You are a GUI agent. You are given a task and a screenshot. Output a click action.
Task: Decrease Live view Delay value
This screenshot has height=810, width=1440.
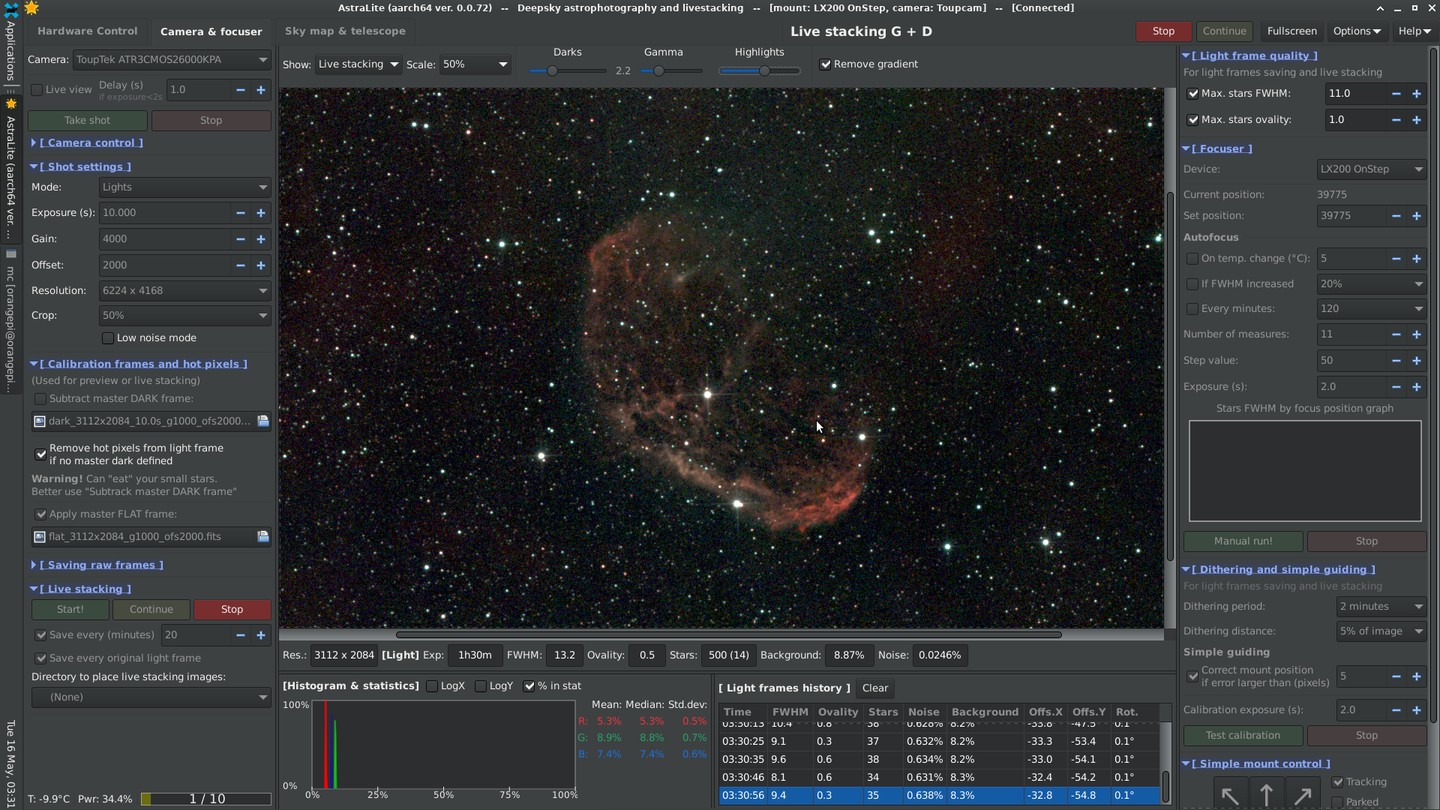point(240,90)
